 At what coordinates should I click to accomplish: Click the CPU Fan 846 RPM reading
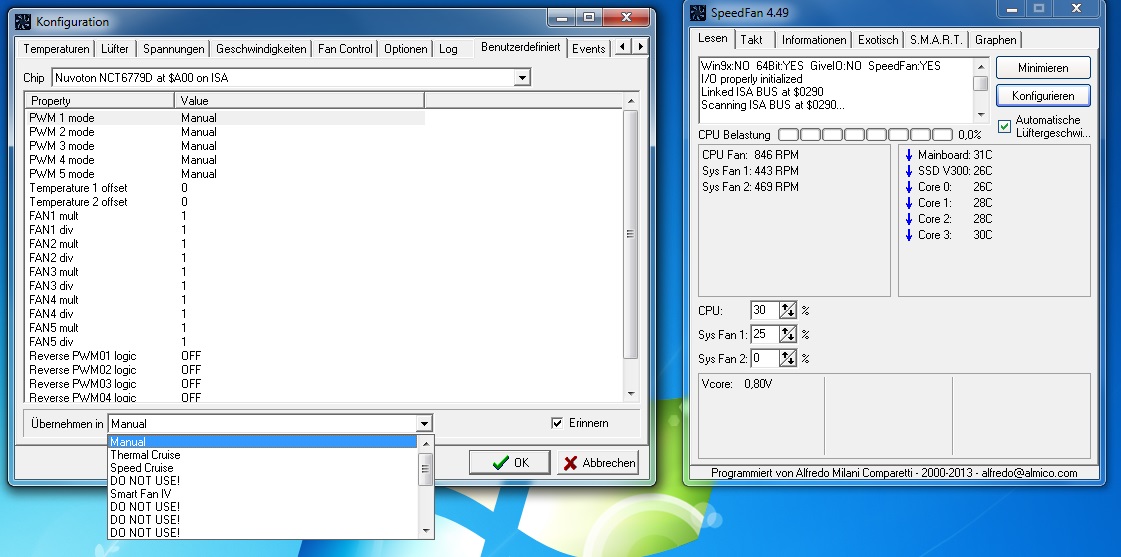coord(751,154)
